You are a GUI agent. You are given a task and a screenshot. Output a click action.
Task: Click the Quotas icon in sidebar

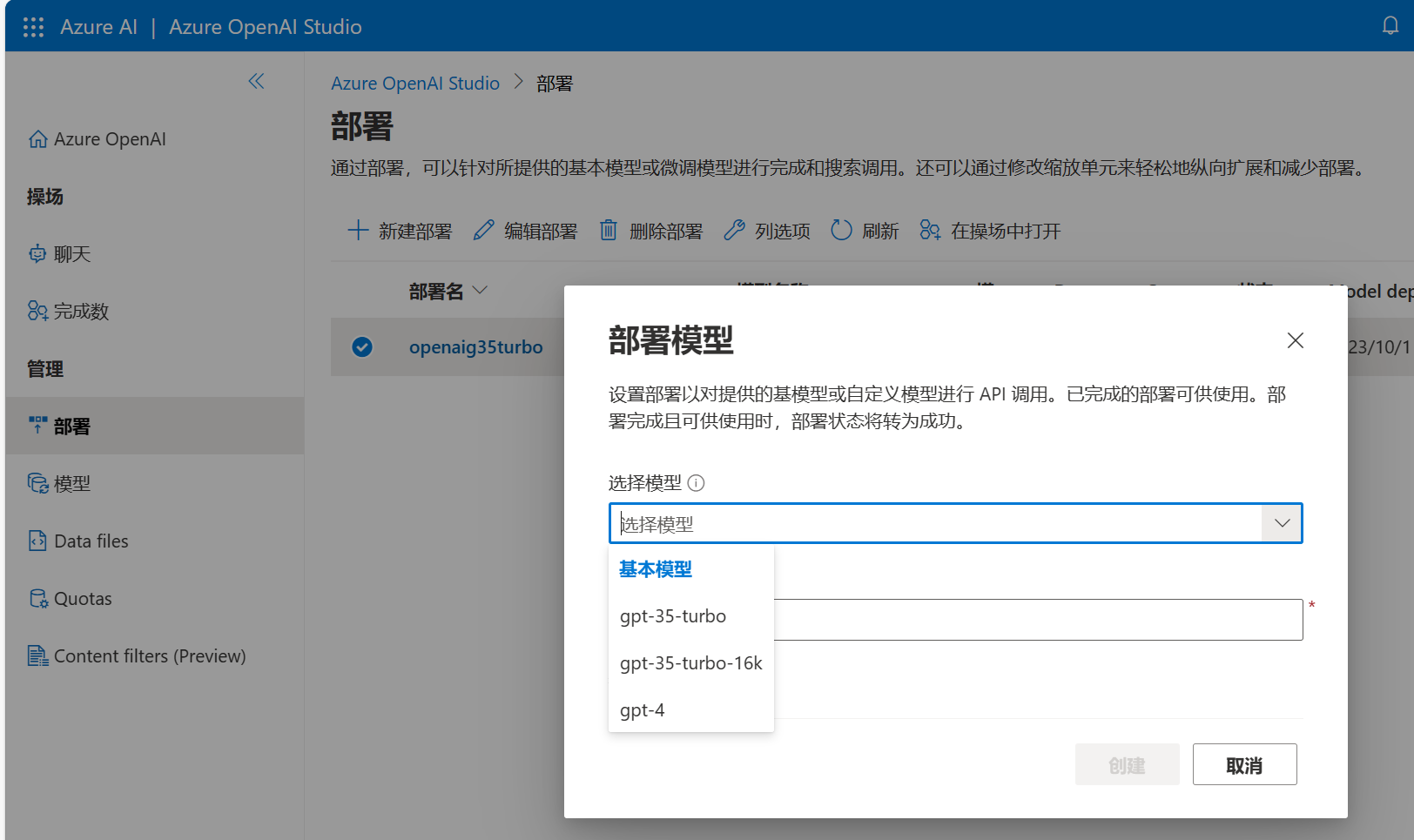click(38, 599)
